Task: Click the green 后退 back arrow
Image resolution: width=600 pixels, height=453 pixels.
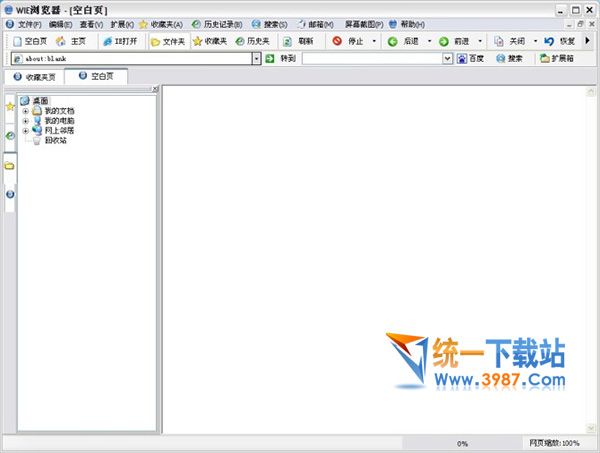Action: click(393, 42)
